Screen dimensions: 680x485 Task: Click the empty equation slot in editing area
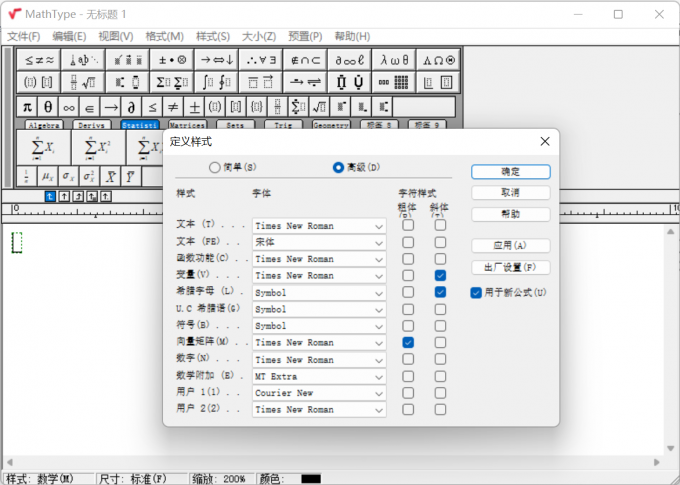(17, 242)
